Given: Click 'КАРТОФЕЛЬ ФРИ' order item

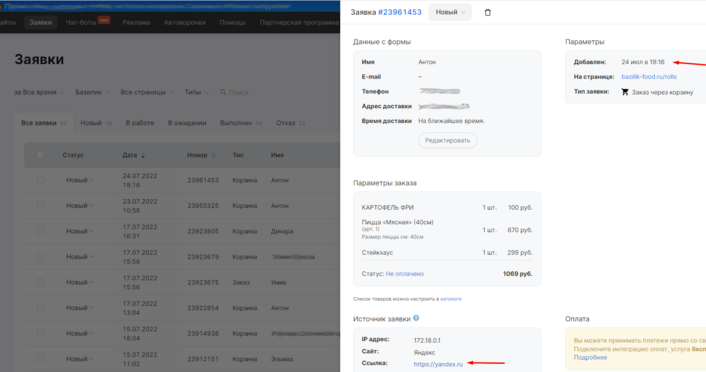Looking at the screenshot, I should click(387, 208).
